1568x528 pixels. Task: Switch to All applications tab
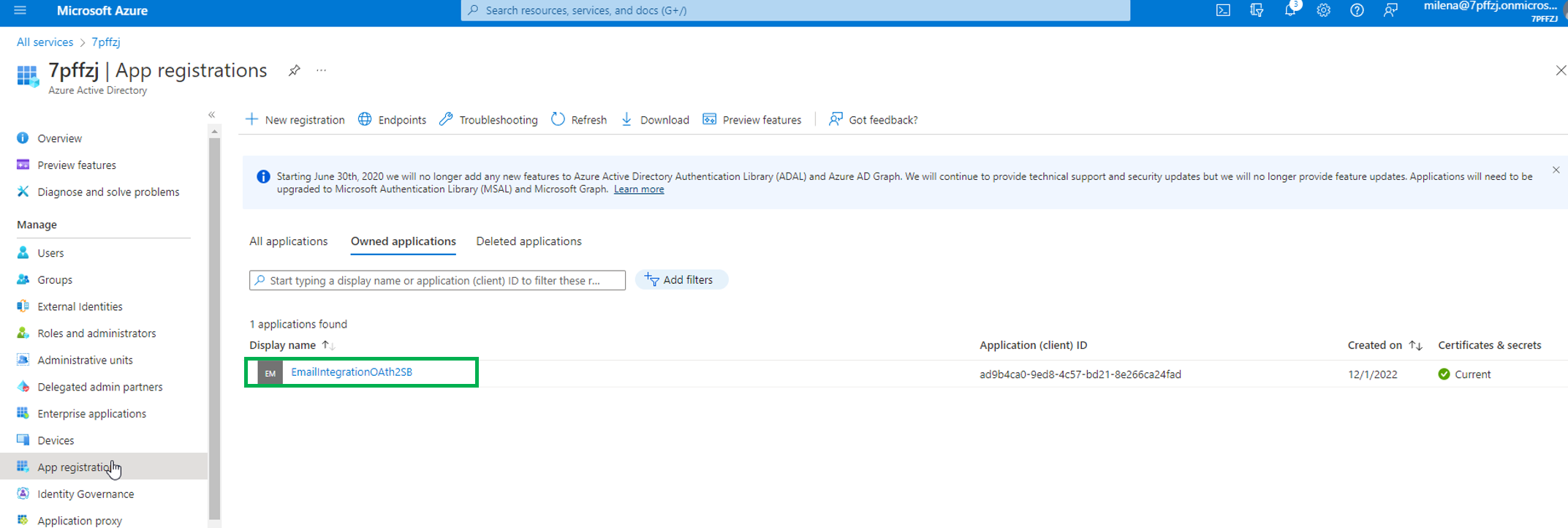(289, 241)
